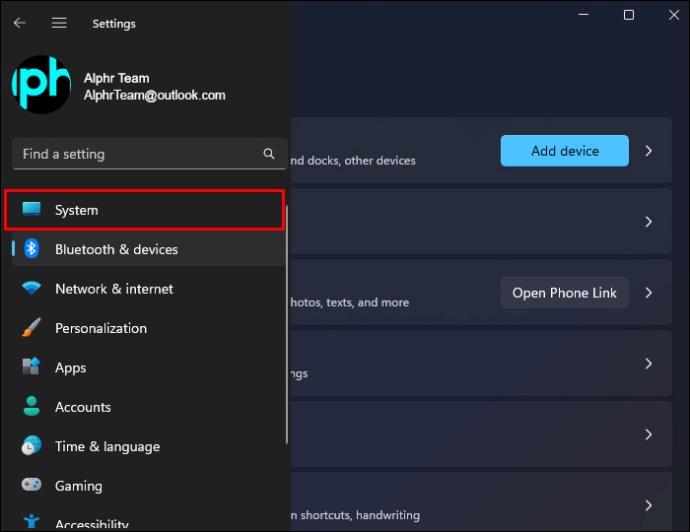Expand the handwriting settings row chevron
Image resolution: width=690 pixels, height=532 pixels.
coord(649,506)
